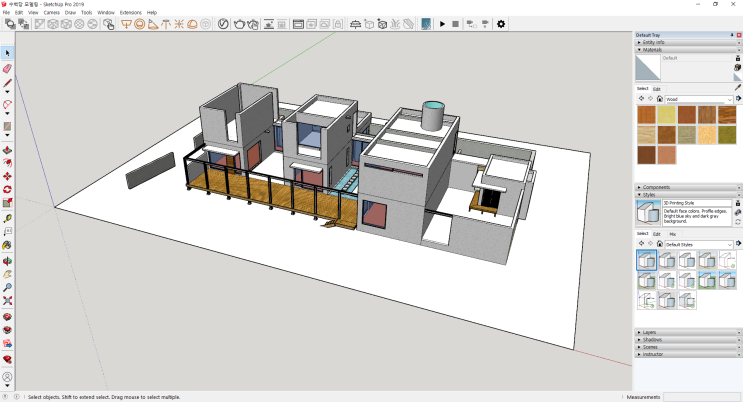Click the sample paint eyedropper in Materials
This screenshot has width=743, height=402.
pos(737,88)
